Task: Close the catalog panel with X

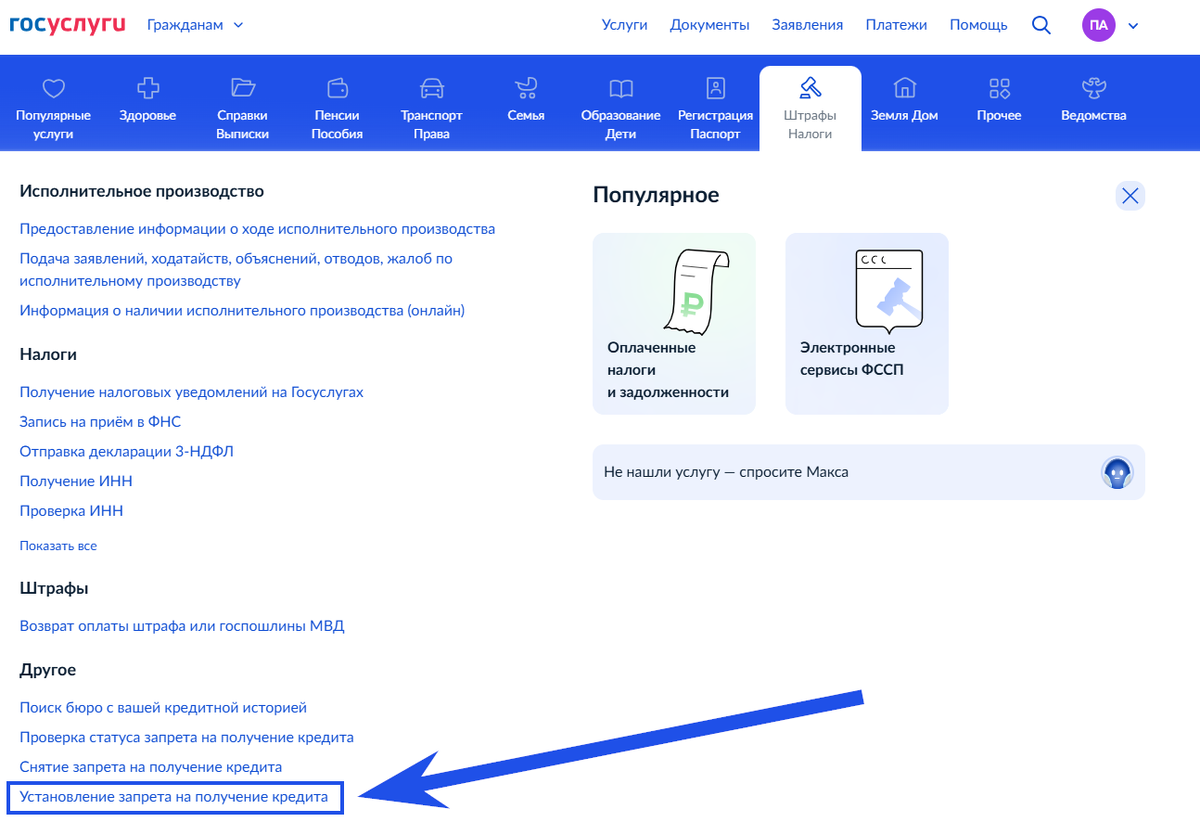Action: tap(1130, 196)
